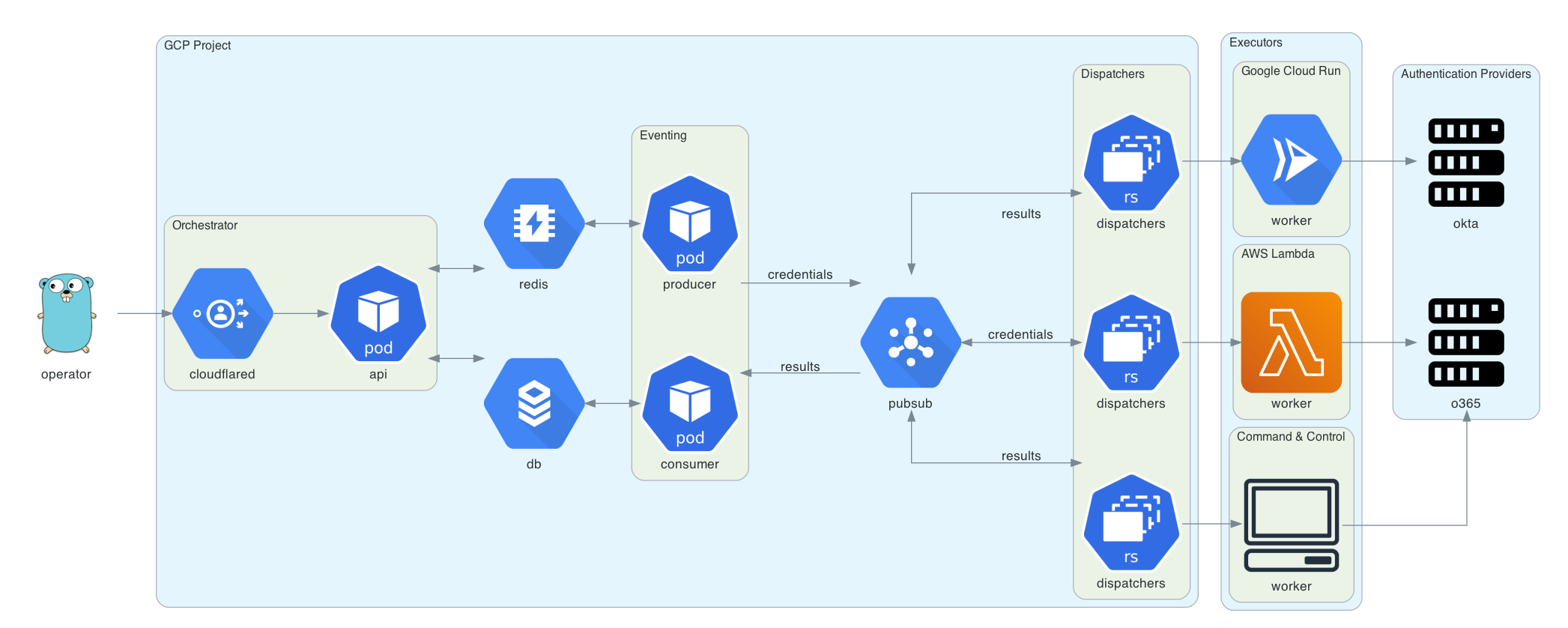The width and height of the screenshot is (1568, 628).
Task: Click the Command & Control computer icon
Action: pyautogui.click(x=1291, y=525)
